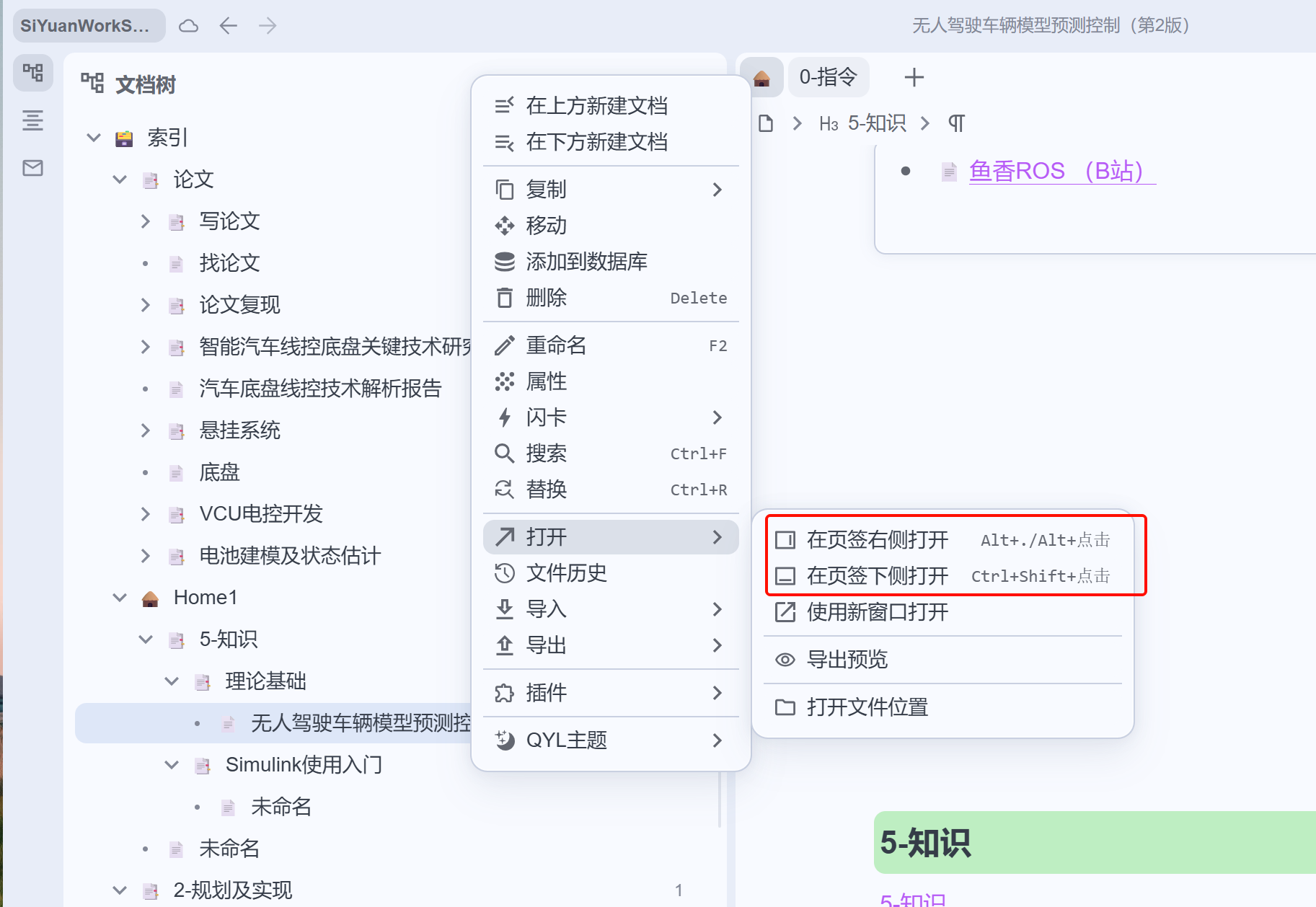Choose 搜索 from context menu
1316x907 pixels.
click(611, 453)
